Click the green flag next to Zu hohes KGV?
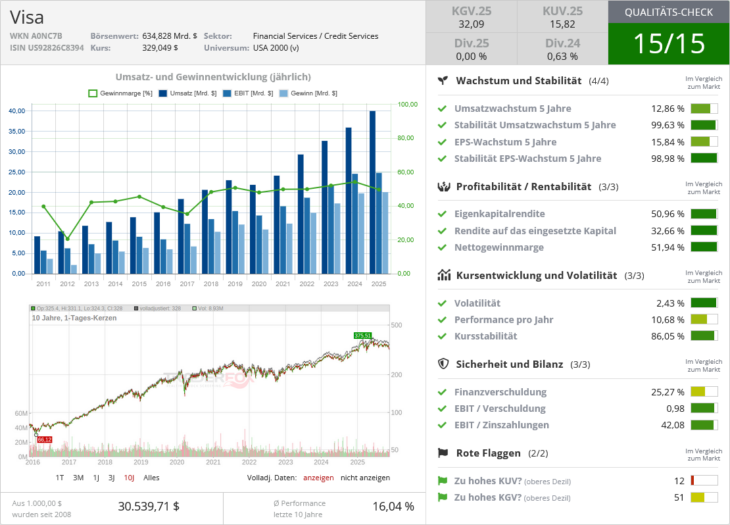The image size is (730, 525). [443, 497]
